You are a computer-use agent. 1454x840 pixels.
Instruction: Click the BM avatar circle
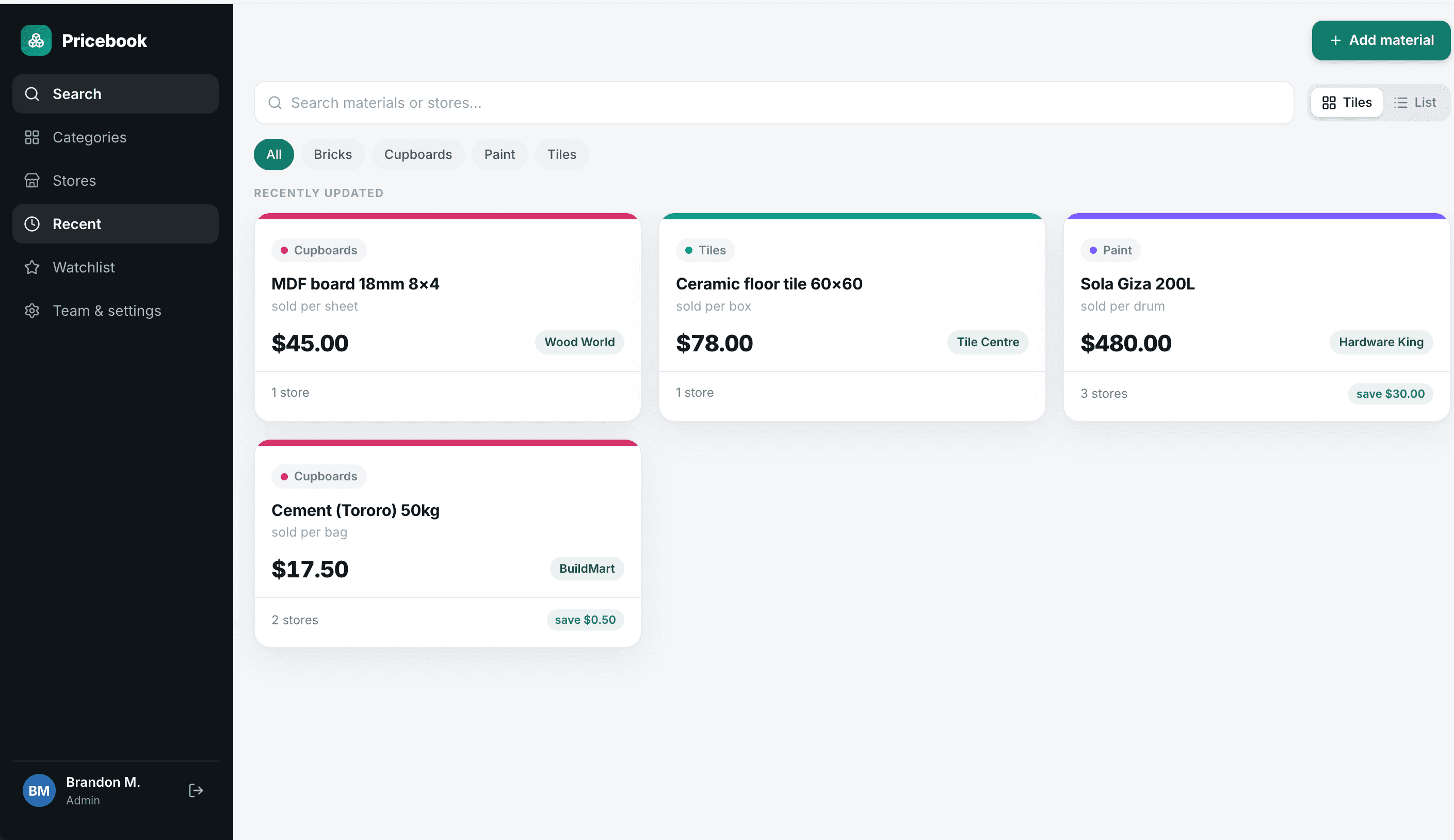coord(39,790)
